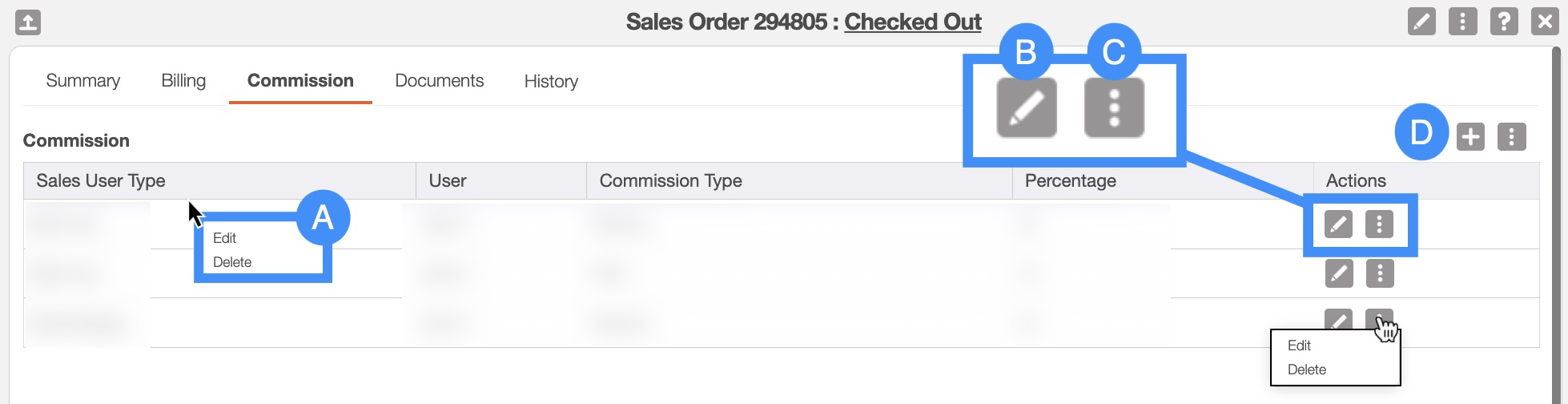1568x404 pixels.
Task: Click the pencil edit icon in the header
Action: (1421, 22)
